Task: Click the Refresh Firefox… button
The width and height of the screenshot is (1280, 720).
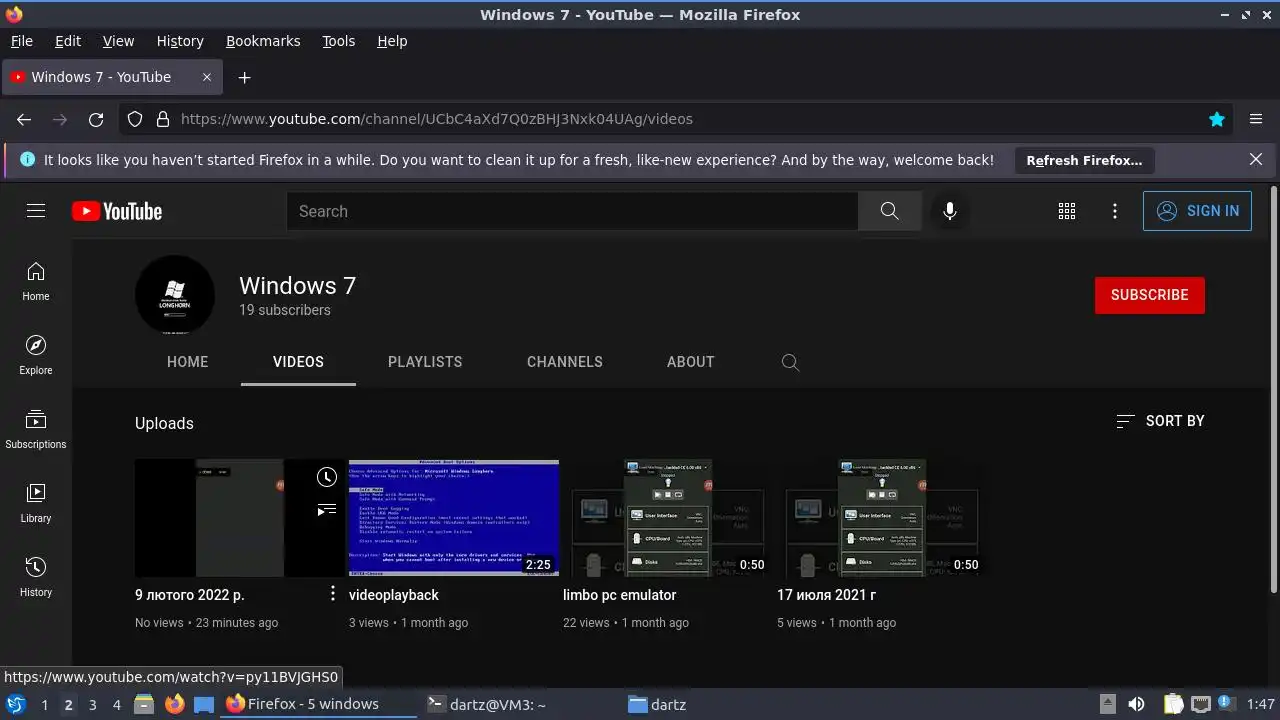Action: pos(1084,160)
